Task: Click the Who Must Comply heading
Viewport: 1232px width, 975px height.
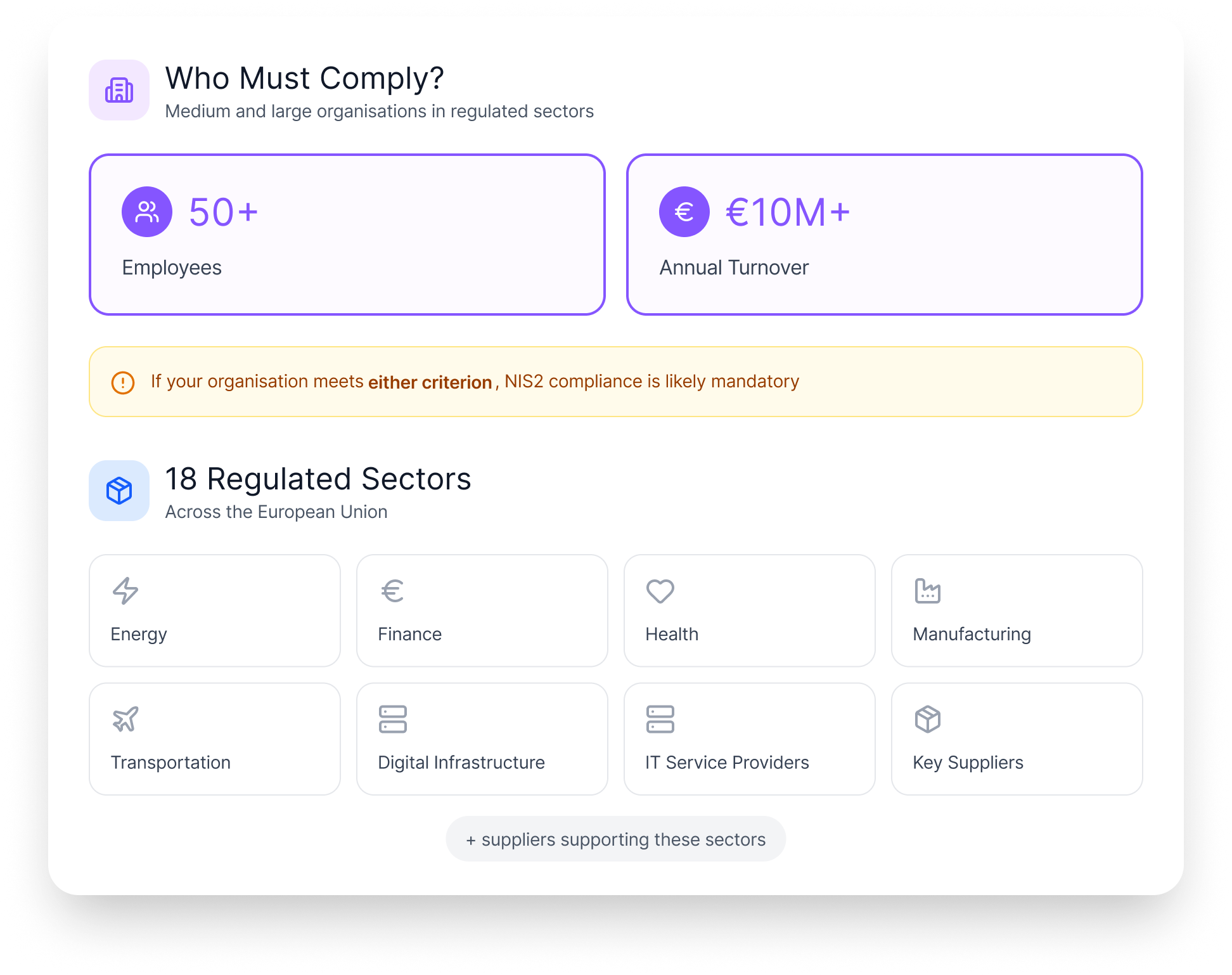Action: (x=305, y=79)
